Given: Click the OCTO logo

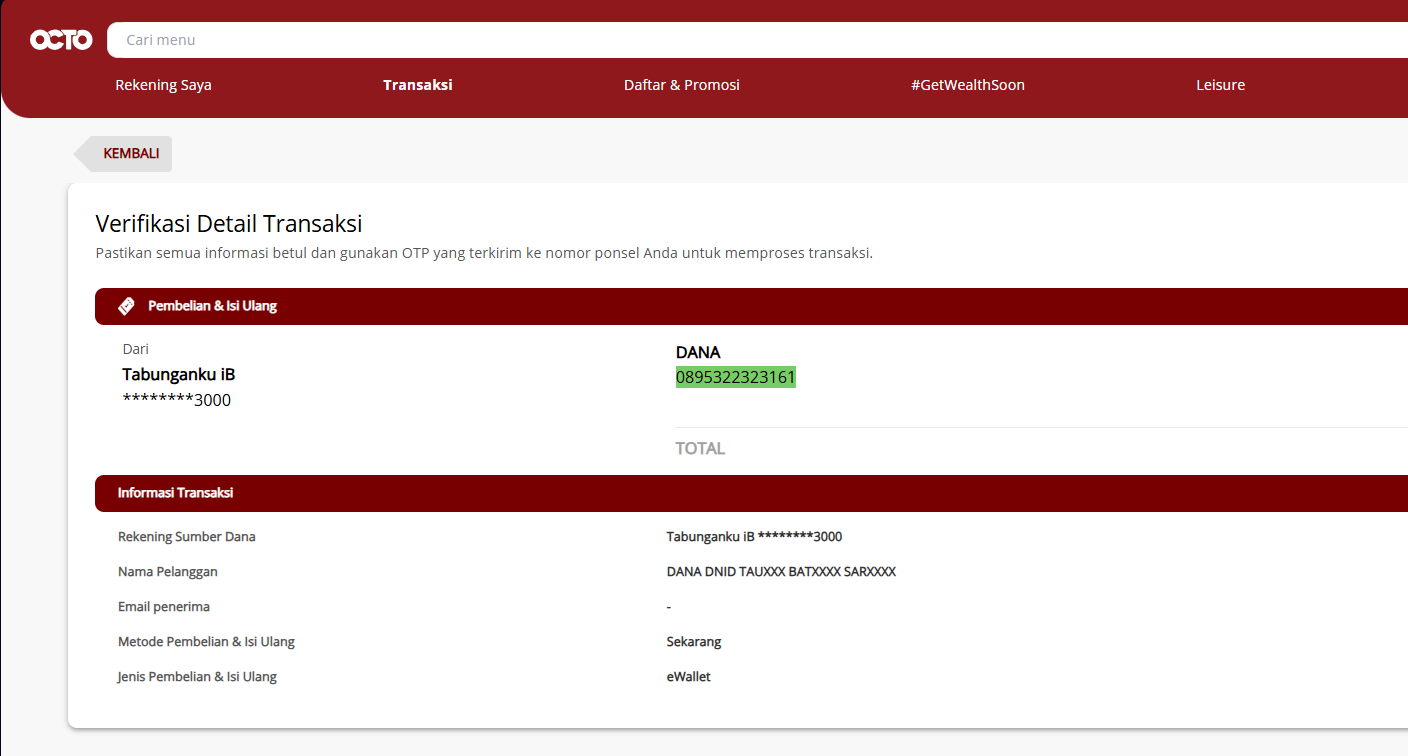Looking at the screenshot, I should click(x=61, y=40).
